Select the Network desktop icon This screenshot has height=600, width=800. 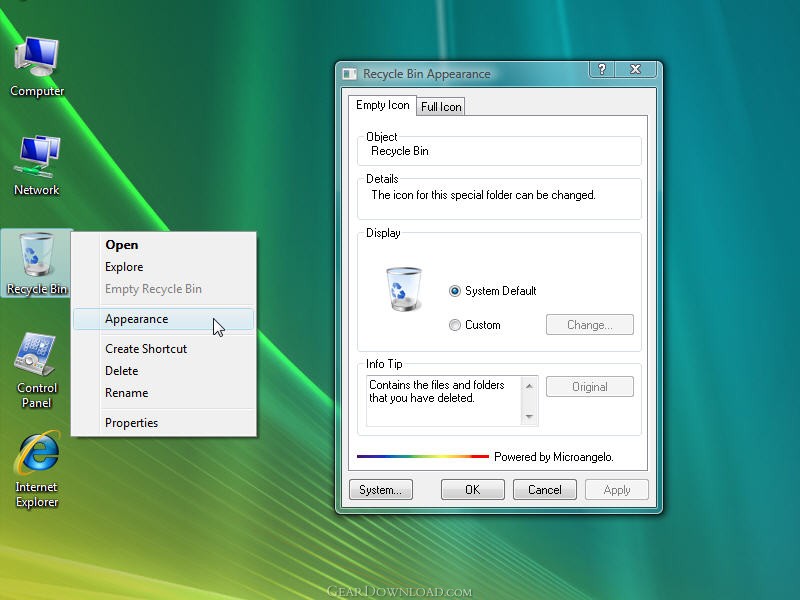(37, 165)
